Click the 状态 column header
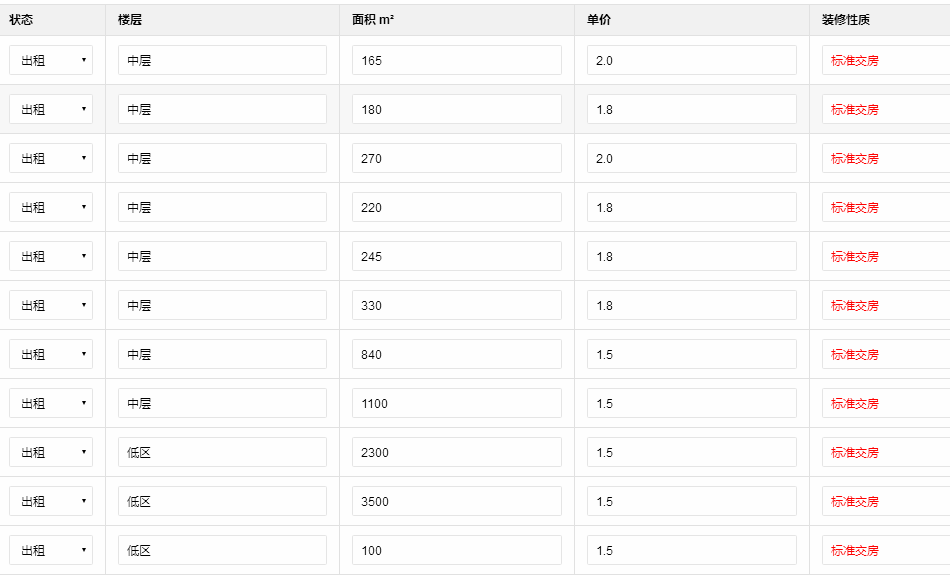 coord(21,20)
